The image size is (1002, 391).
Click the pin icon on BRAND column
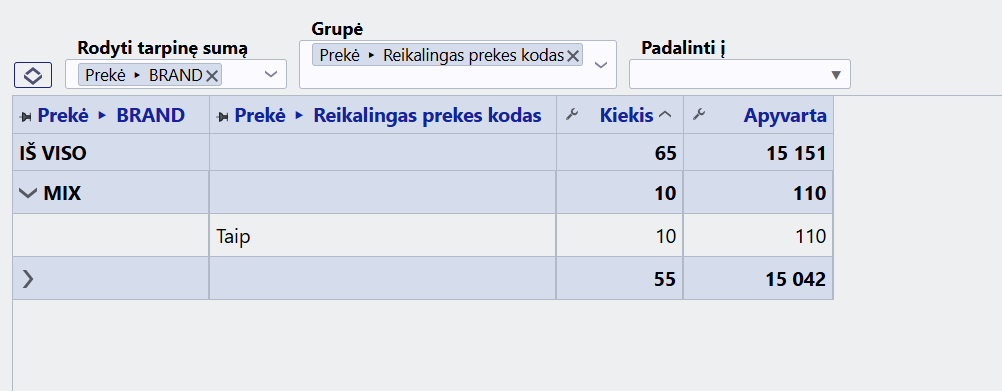27,116
